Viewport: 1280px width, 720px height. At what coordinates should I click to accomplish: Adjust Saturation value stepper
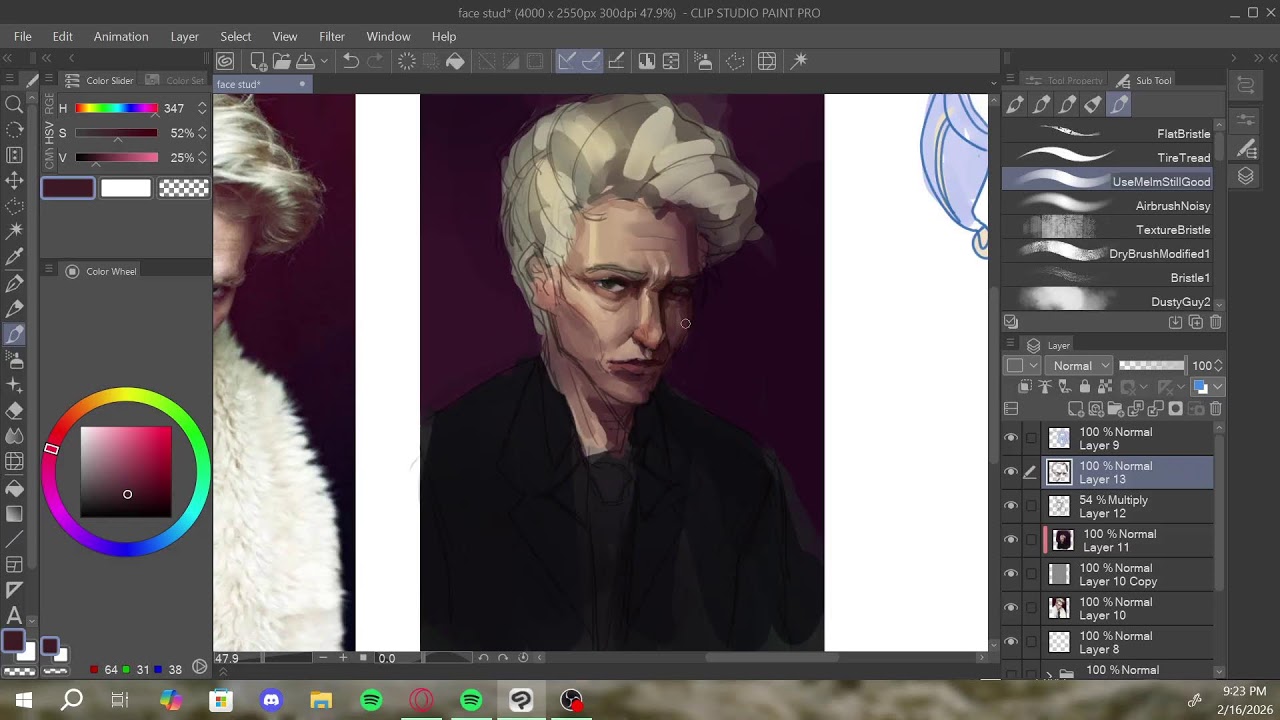pyautogui.click(x=202, y=133)
